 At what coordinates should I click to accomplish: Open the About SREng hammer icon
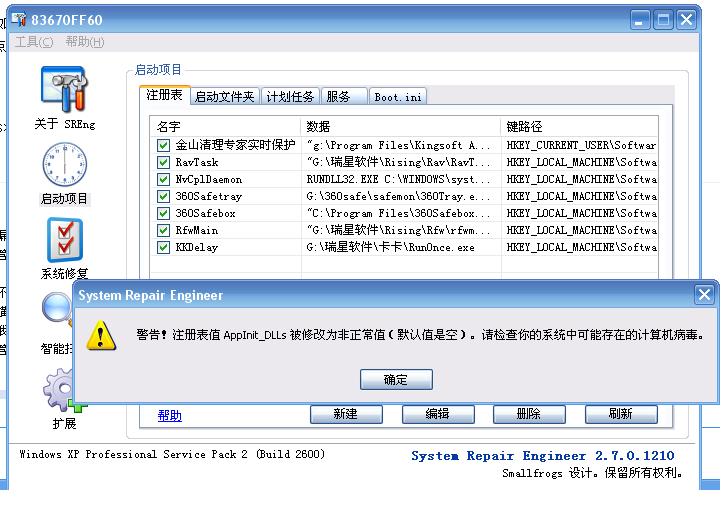(64, 89)
